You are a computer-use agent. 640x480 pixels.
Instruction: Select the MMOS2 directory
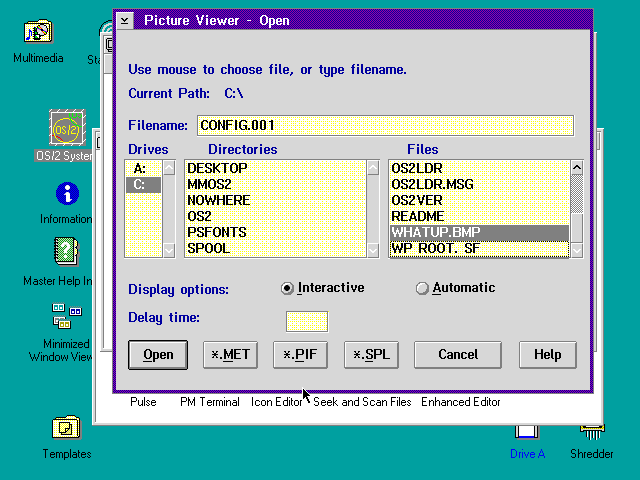pyautogui.click(x=276, y=184)
